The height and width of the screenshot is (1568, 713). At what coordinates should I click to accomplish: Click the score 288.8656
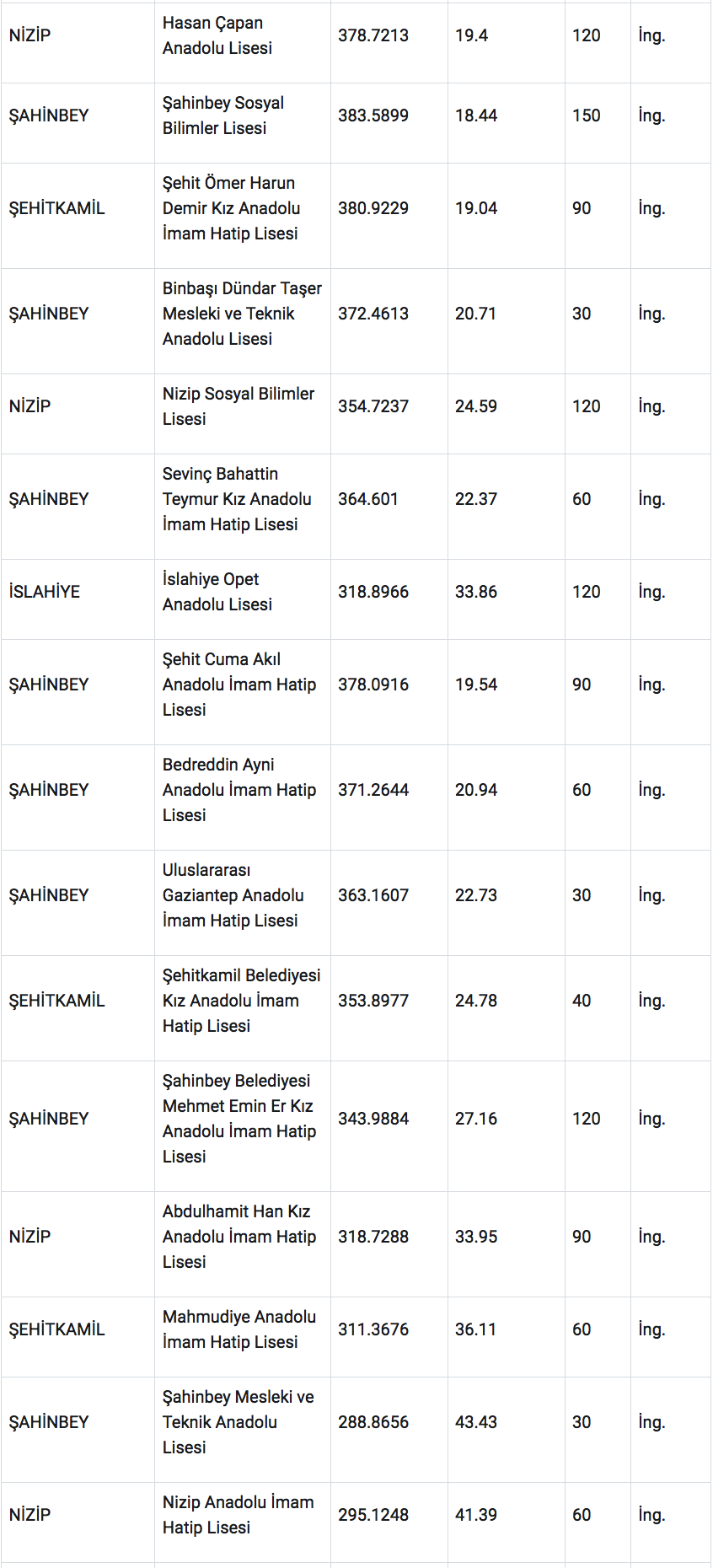pos(373,1422)
